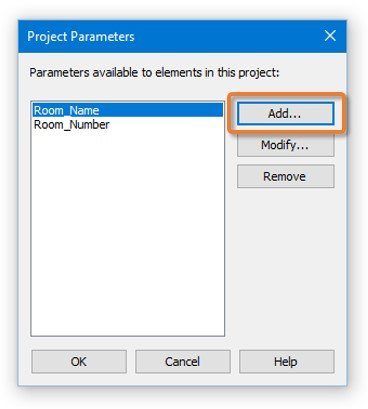Remove the selected project parameter
This screenshot has width=368, height=409.
click(x=285, y=176)
